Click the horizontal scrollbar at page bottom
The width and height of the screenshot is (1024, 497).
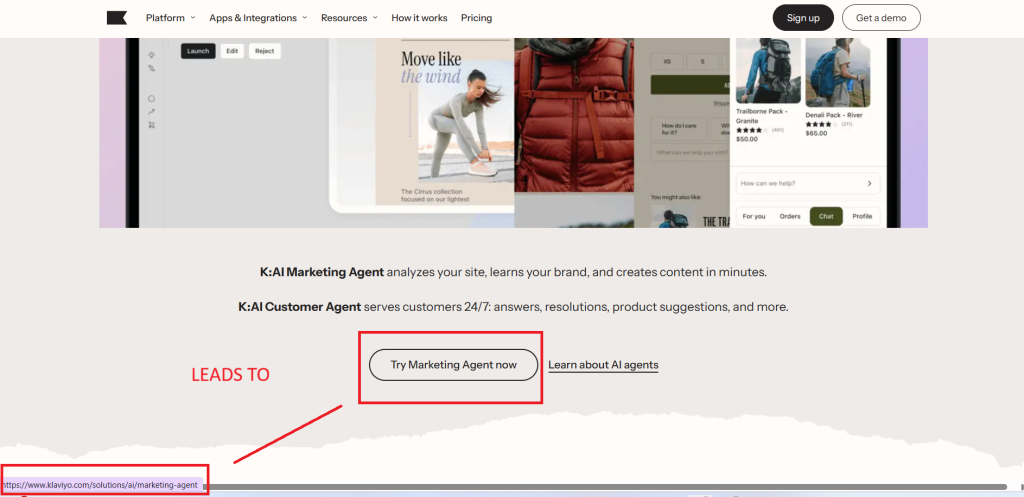(607, 487)
